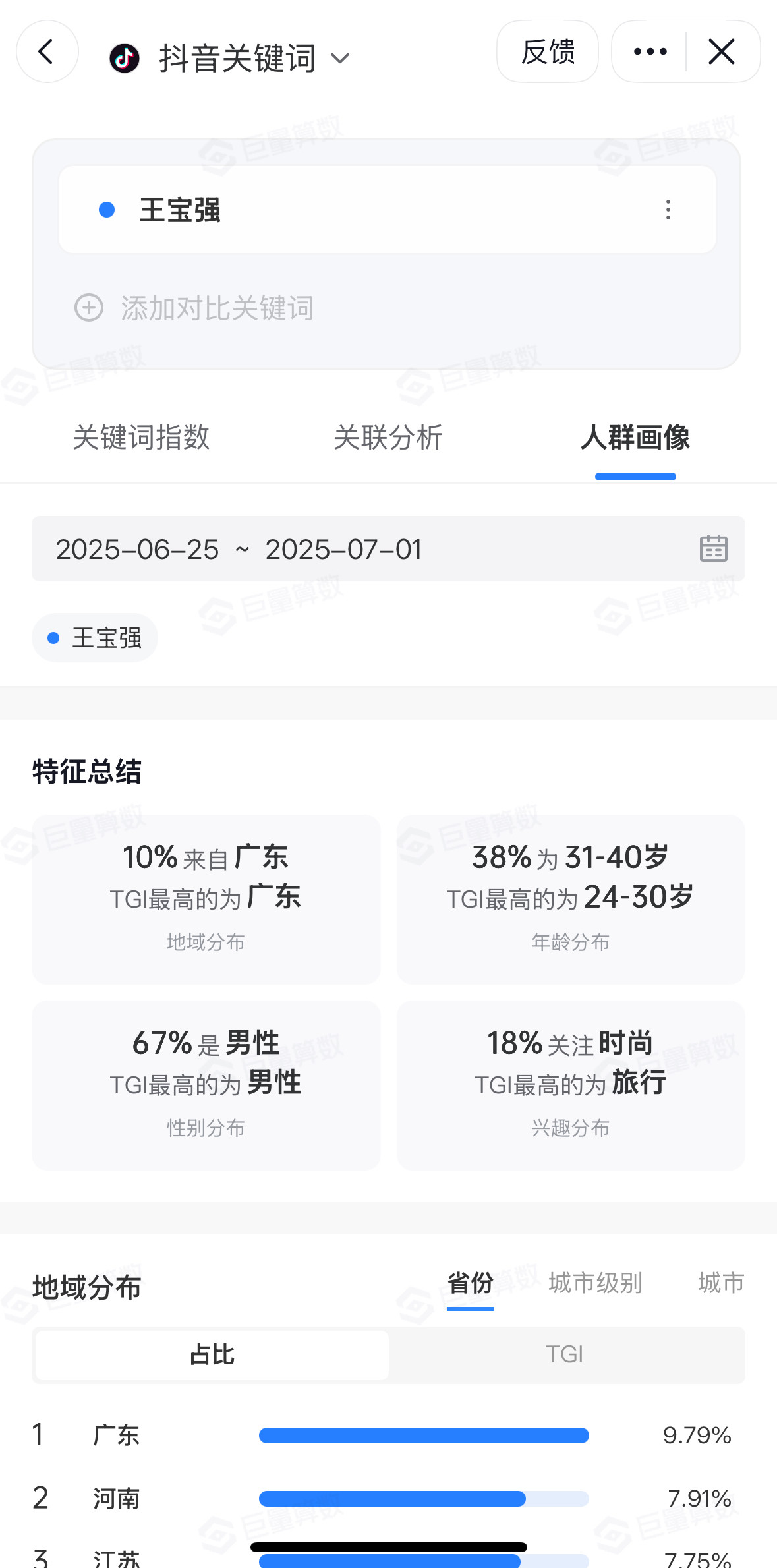The image size is (777, 1568).
Task: Toggle the 王宝强 legend chip
Action: click(95, 637)
